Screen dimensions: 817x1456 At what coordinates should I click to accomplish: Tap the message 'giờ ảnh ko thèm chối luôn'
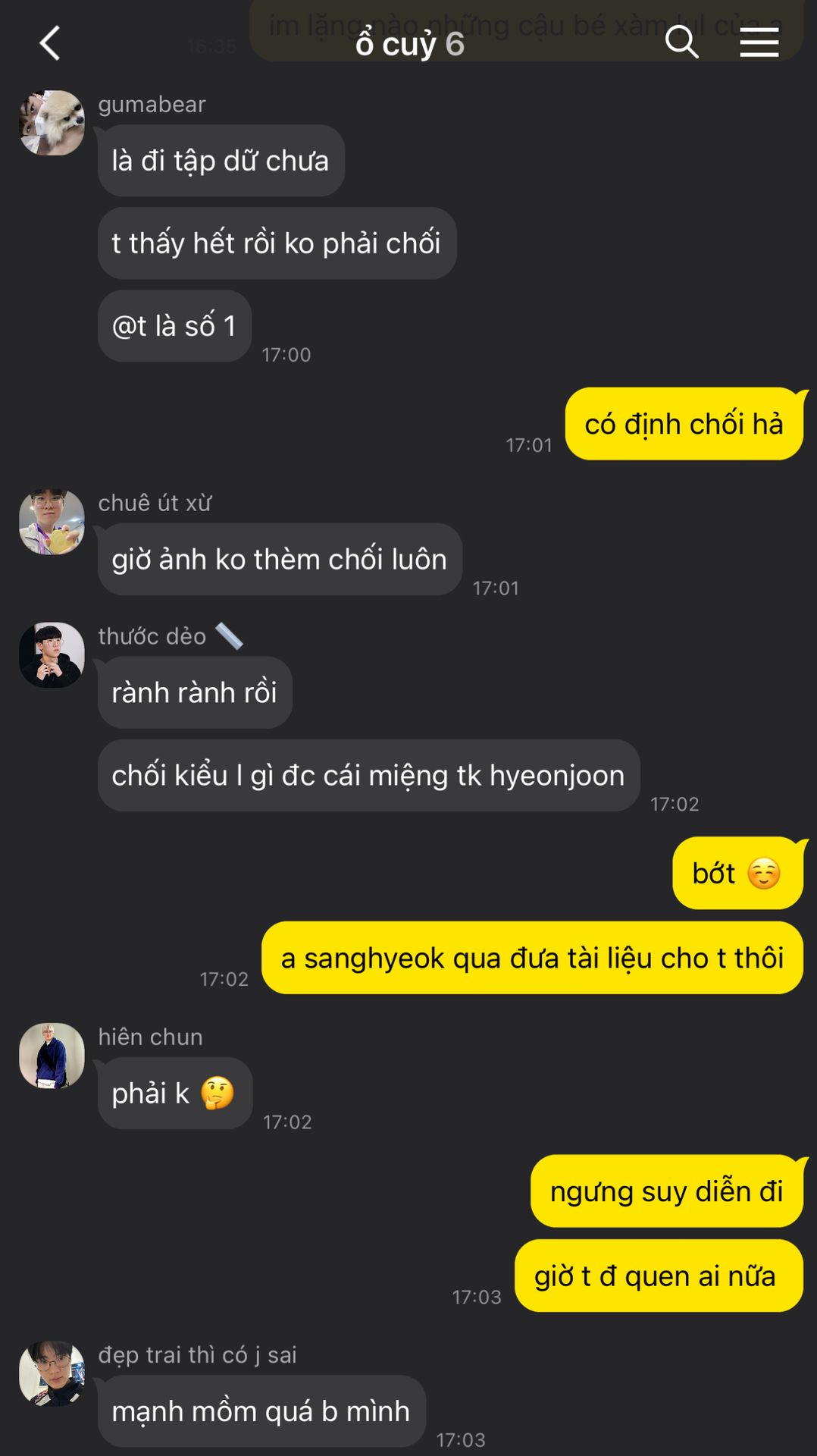[x=280, y=560]
